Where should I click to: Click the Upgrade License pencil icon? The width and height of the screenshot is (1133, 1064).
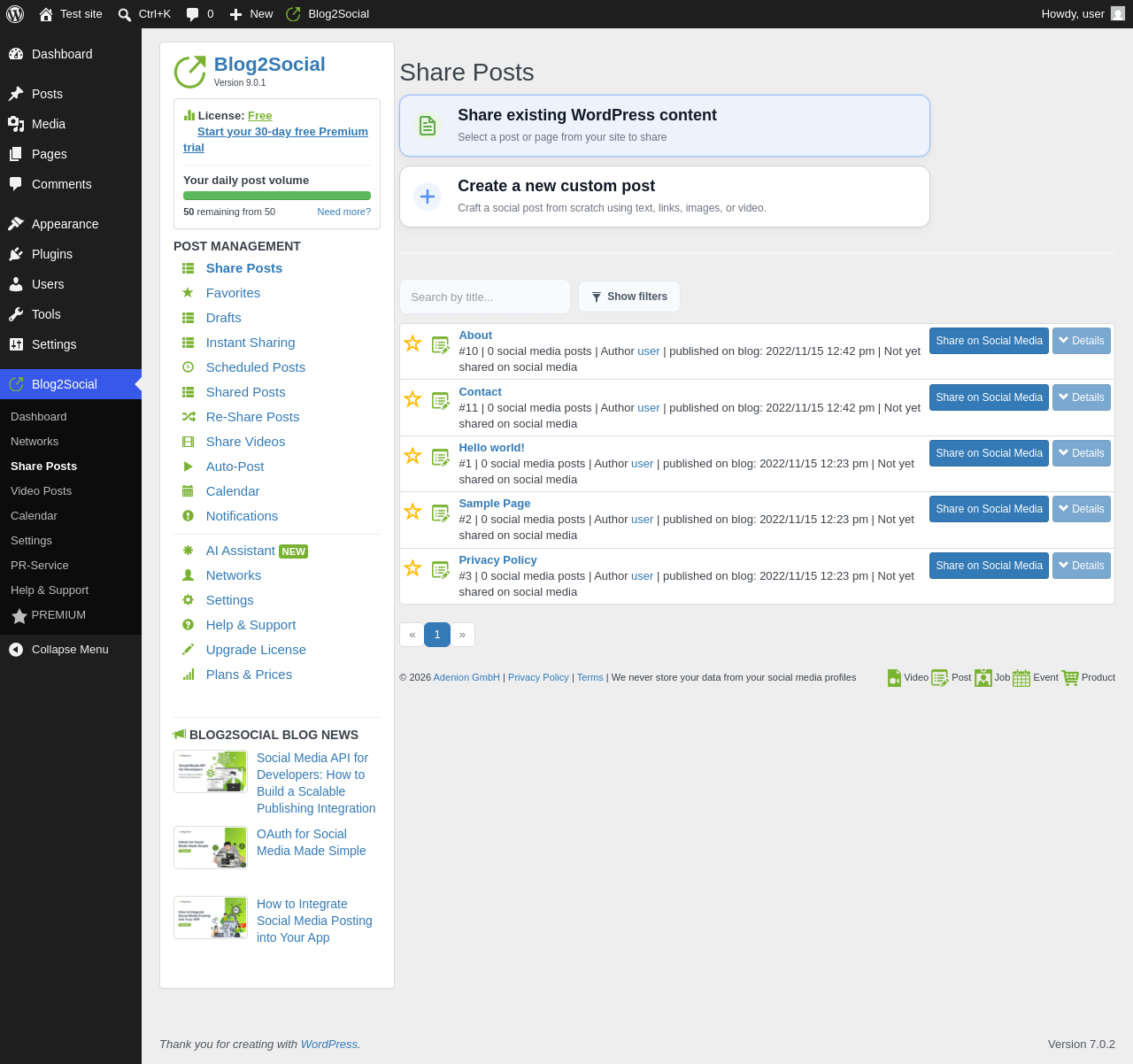pos(188,650)
